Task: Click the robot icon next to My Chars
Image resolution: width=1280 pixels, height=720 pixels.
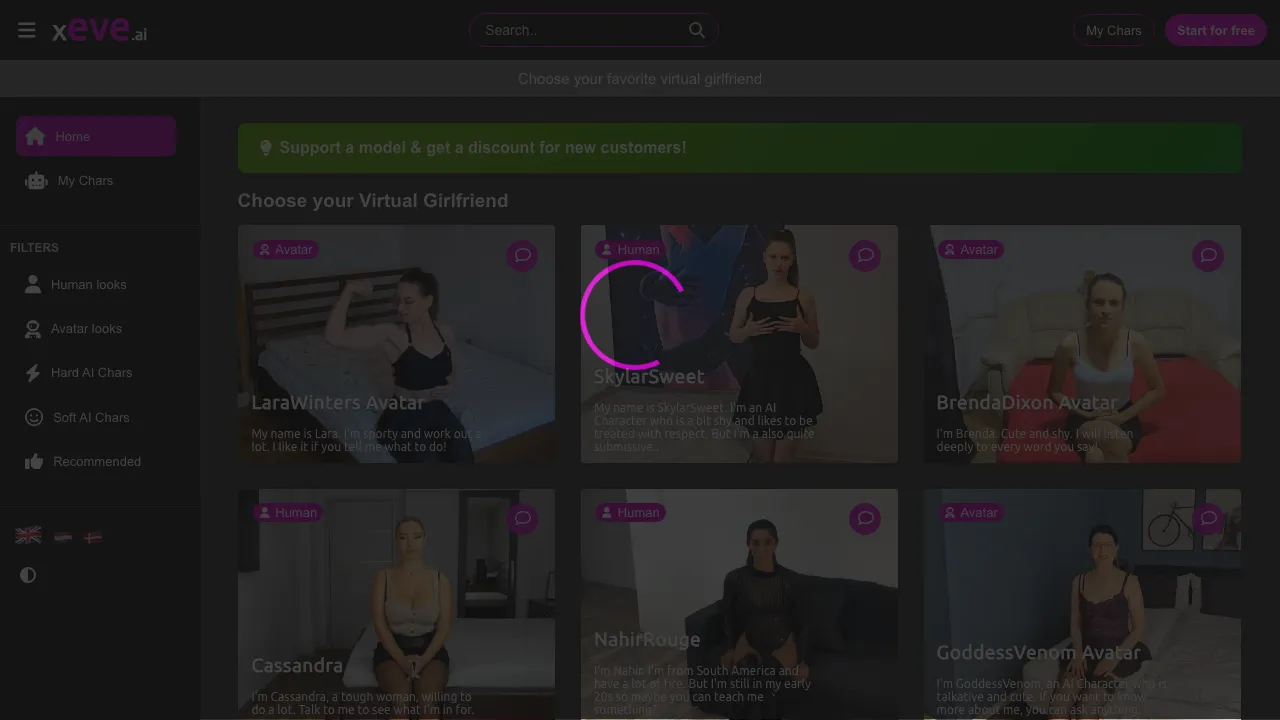Action: coord(35,180)
